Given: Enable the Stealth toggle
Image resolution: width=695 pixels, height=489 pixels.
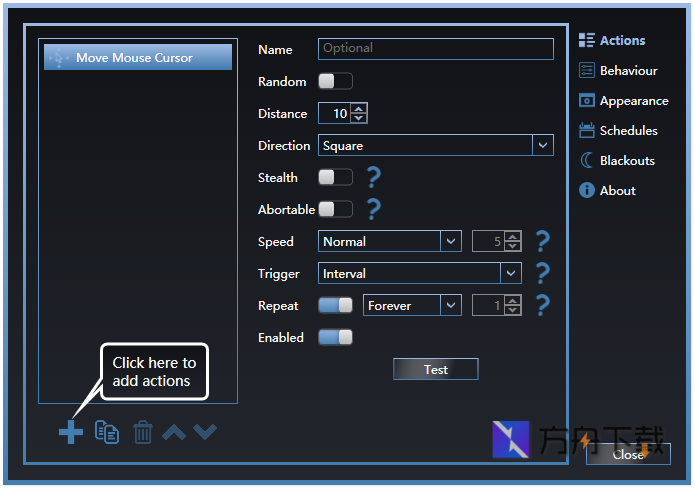Looking at the screenshot, I should (x=335, y=178).
